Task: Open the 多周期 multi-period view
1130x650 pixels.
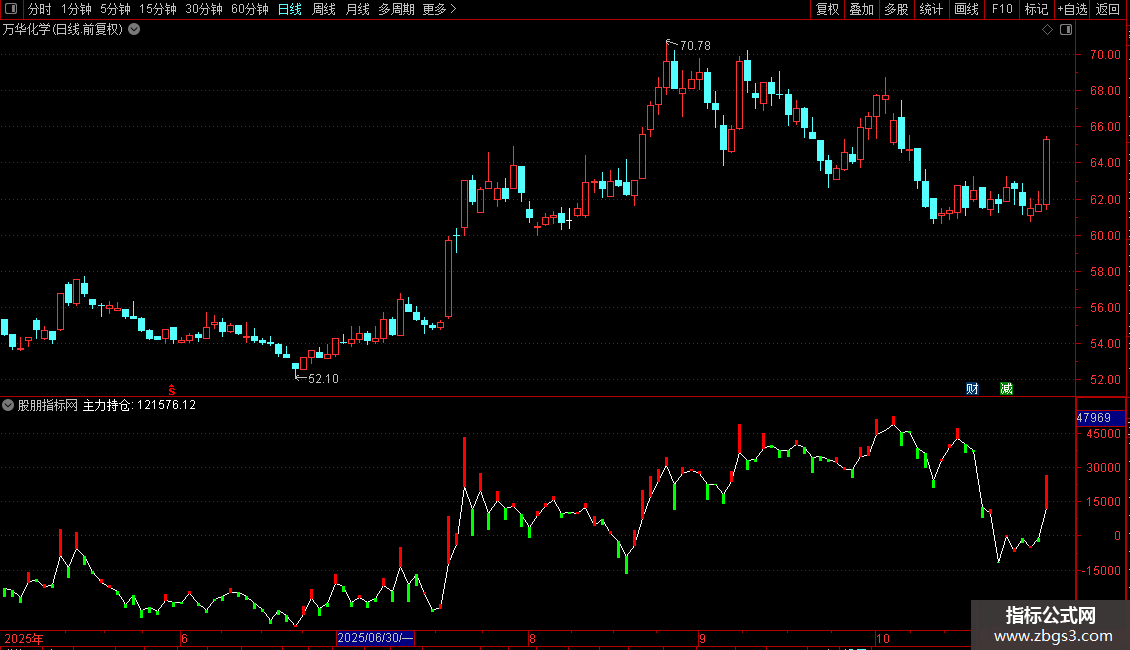Action: coord(396,9)
